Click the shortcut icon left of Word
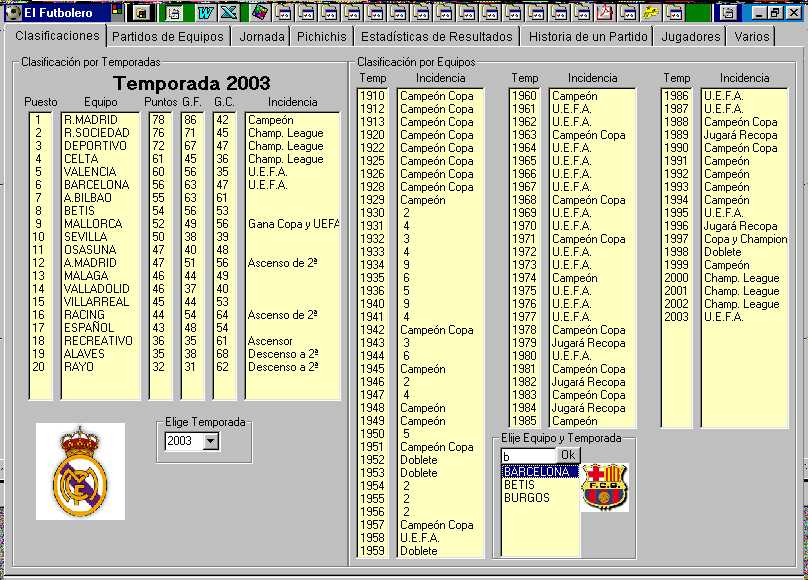 174,12
